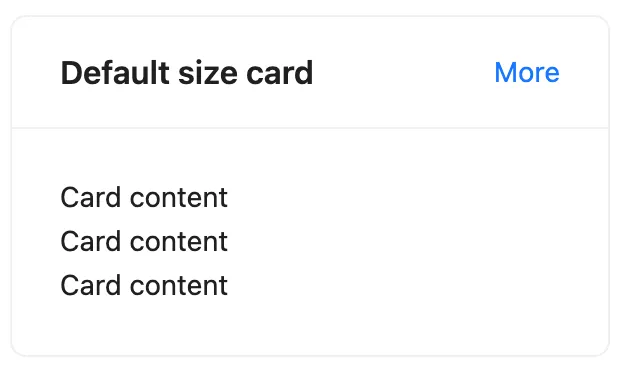Select the first 'Card content' line
Viewport: 618px width, 366px height.
[x=144, y=197]
